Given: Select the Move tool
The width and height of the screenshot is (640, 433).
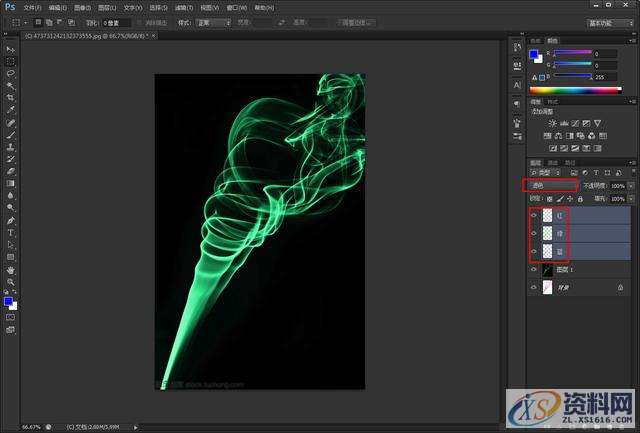Looking at the screenshot, I should coord(11,49).
